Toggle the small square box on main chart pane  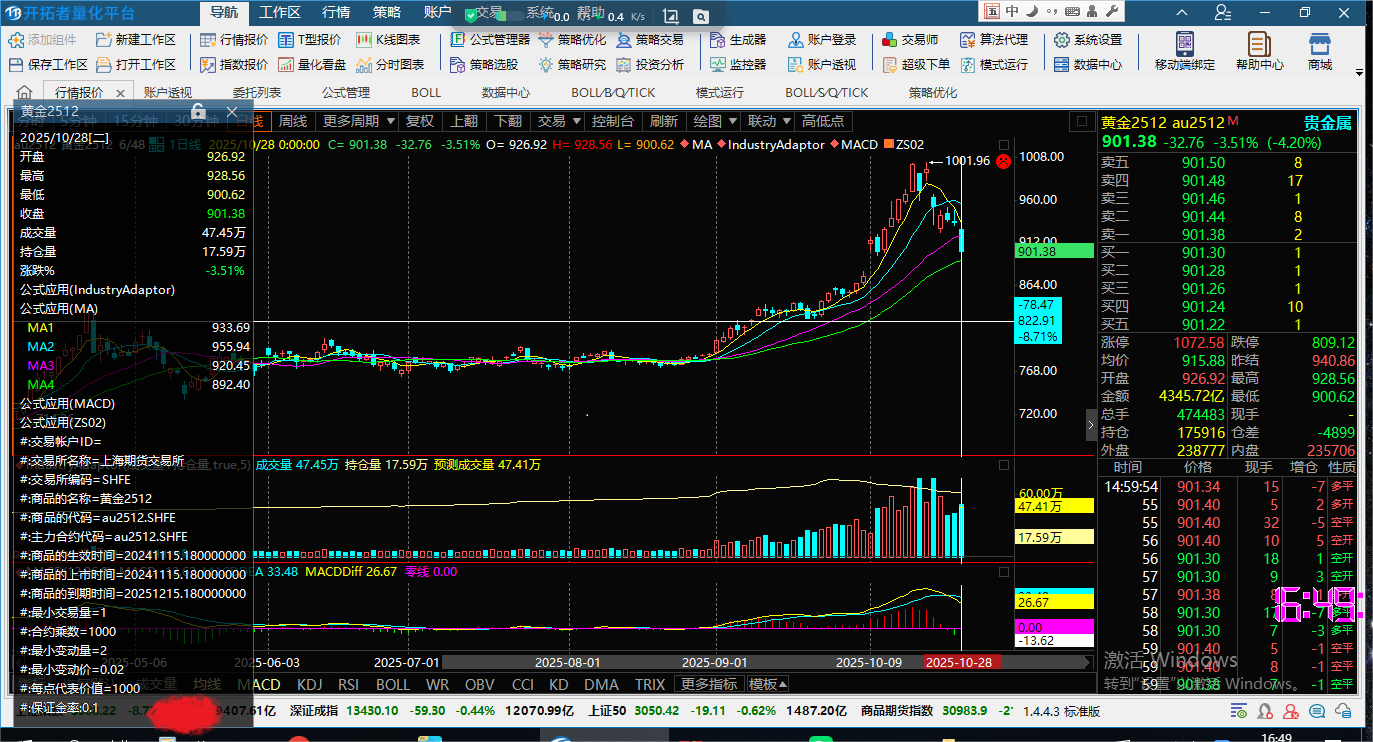[1080, 121]
